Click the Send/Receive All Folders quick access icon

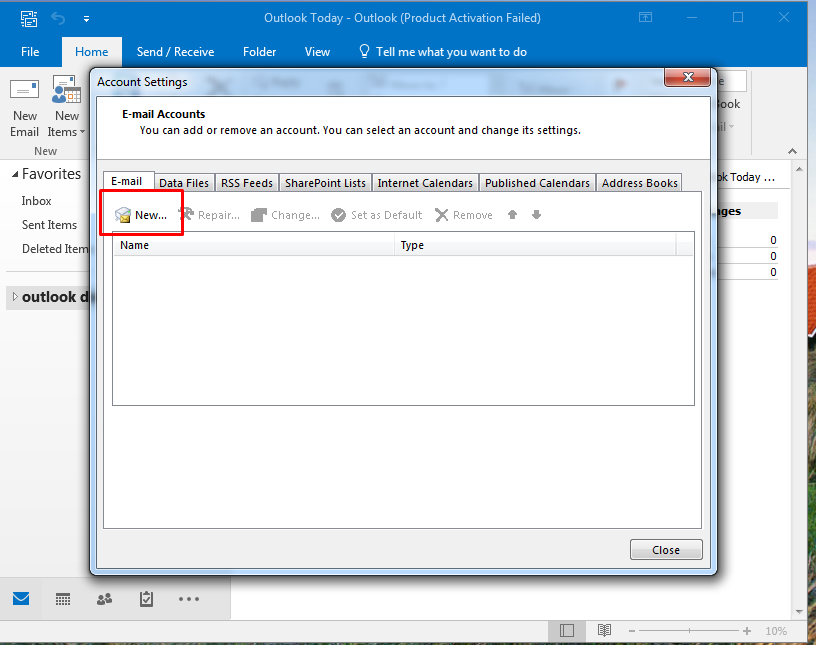pyautogui.click(x=29, y=19)
